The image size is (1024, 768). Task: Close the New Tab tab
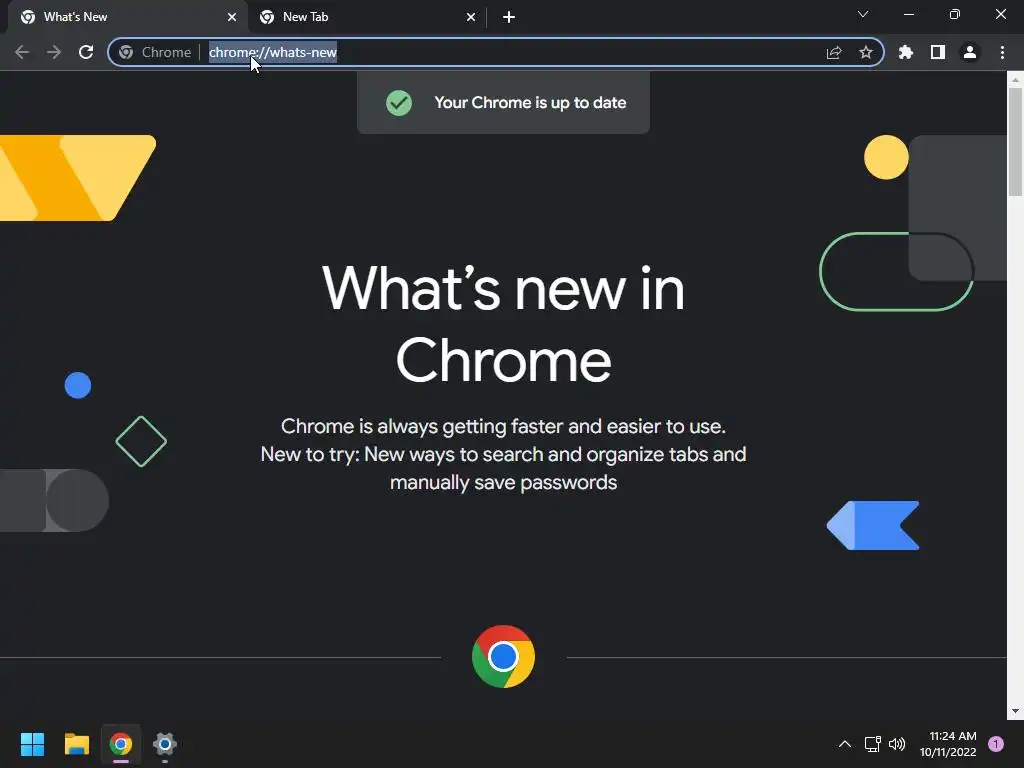click(x=471, y=17)
